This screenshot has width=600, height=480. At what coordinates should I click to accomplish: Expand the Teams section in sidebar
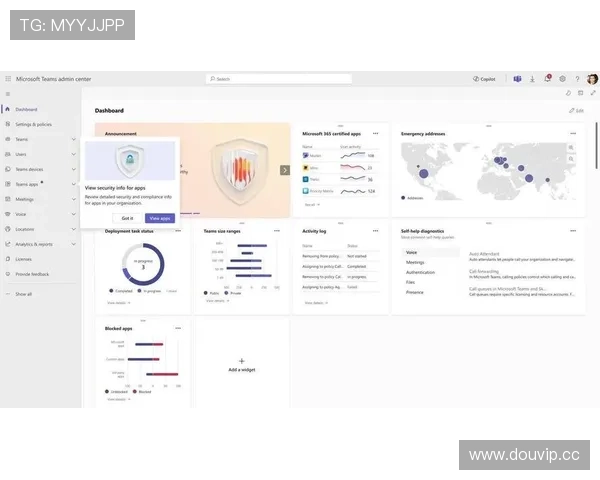74,139
